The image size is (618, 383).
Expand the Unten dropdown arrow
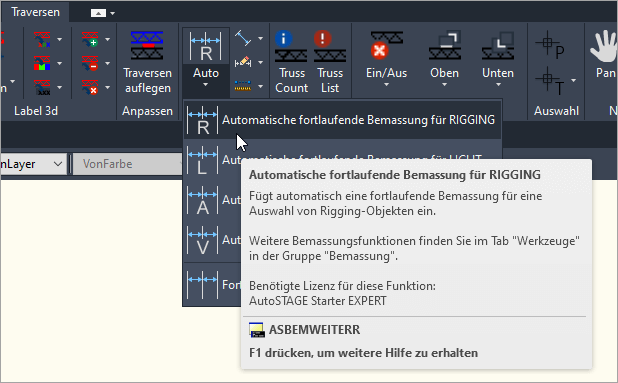[x=498, y=85]
